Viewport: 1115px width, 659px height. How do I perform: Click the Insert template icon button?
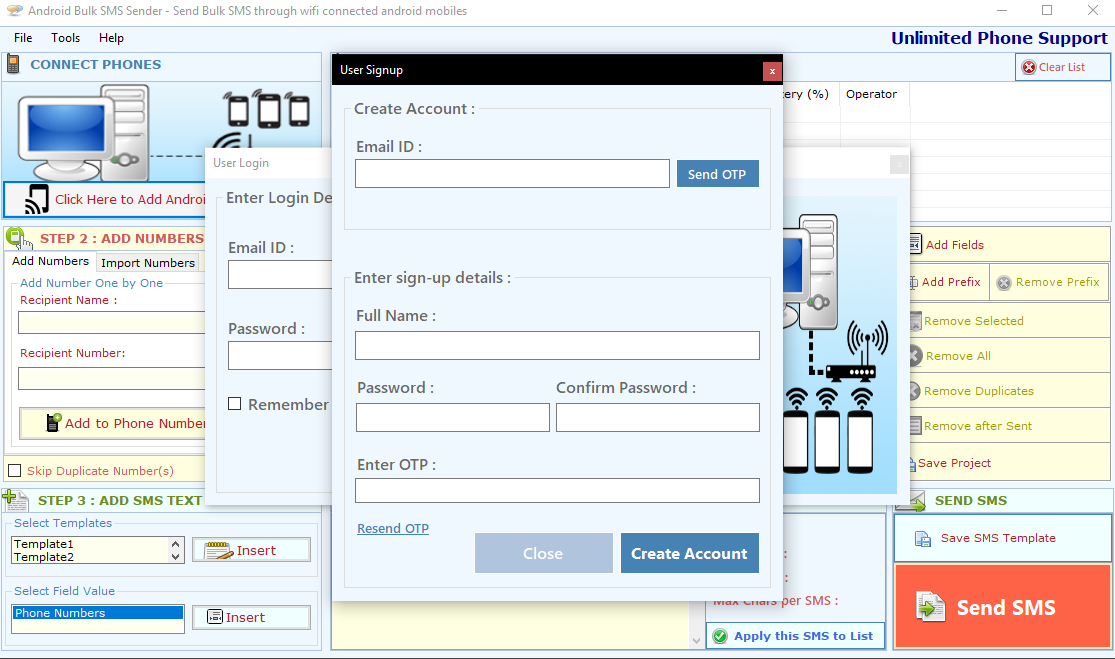click(x=217, y=551)
